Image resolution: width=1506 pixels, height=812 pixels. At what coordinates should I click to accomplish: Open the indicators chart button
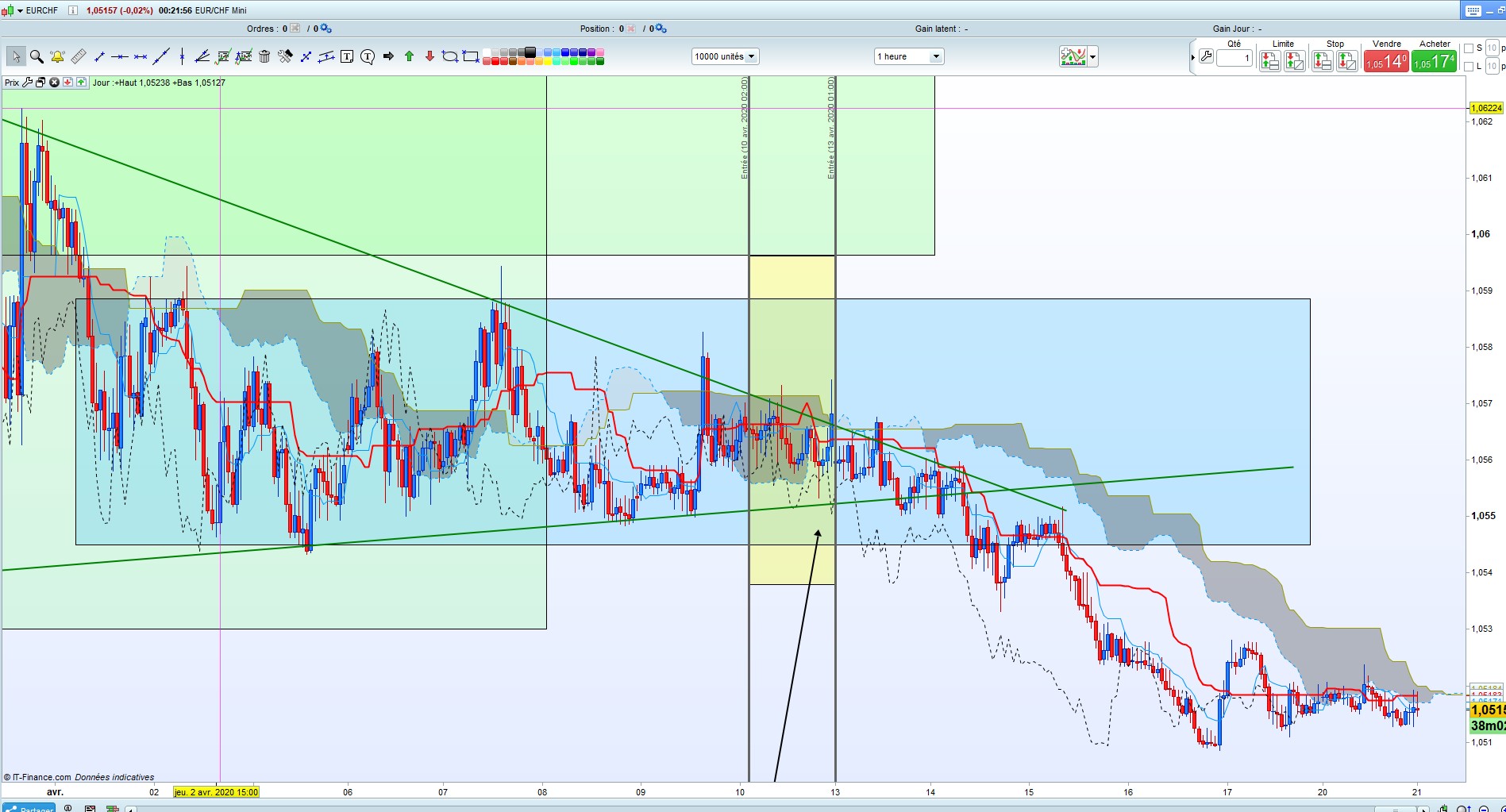pyautogui.click(x=1073, y=56)
